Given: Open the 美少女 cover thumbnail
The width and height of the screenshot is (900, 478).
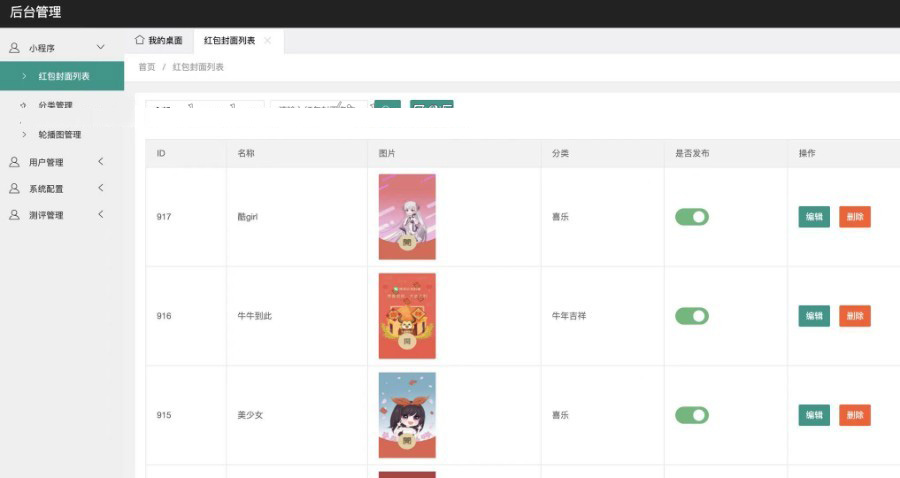Looking at the screenshot, I should [407, 415].
